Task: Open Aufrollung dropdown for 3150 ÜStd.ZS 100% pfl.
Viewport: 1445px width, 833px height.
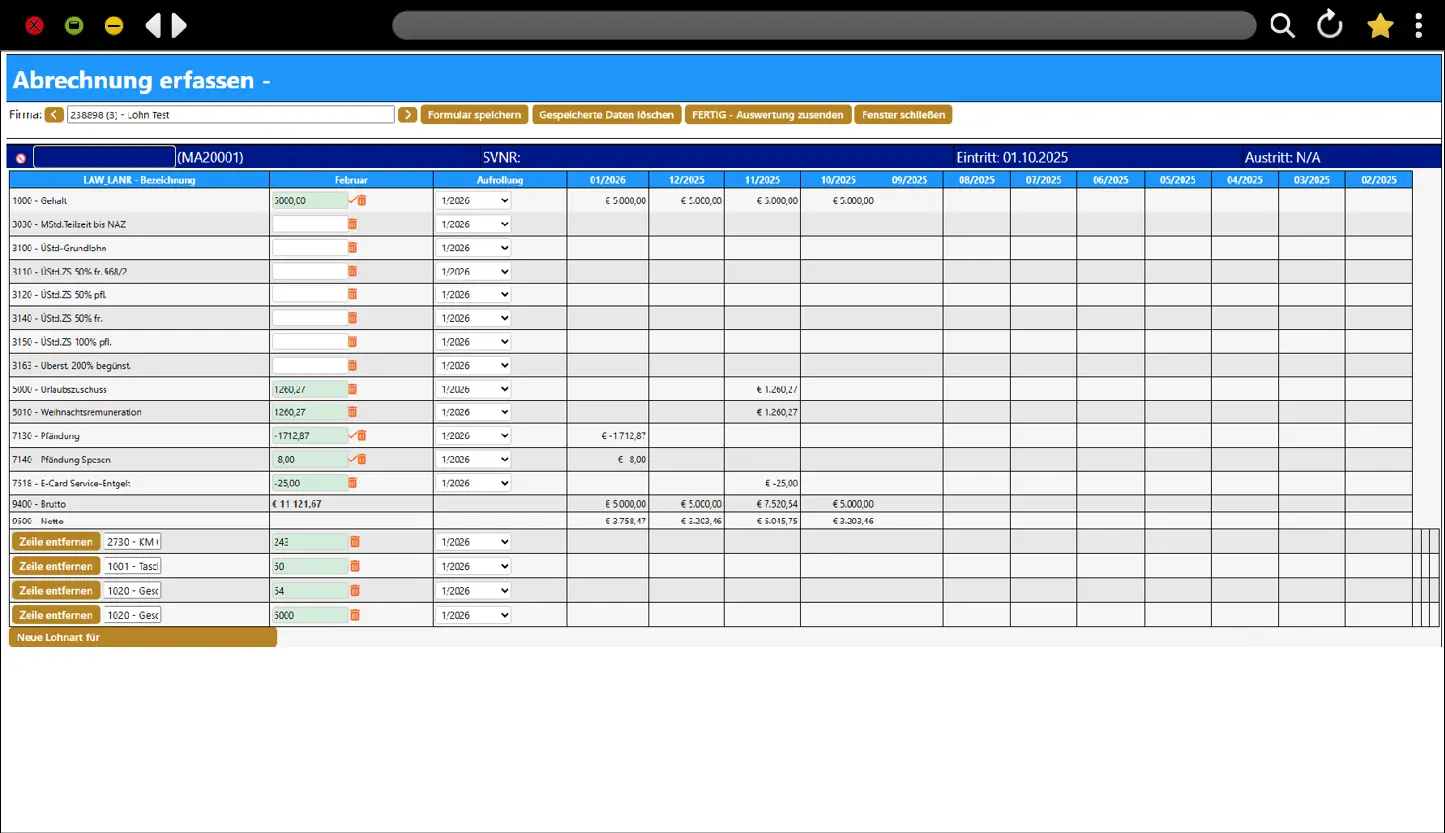Action: [x=473, y=341]
